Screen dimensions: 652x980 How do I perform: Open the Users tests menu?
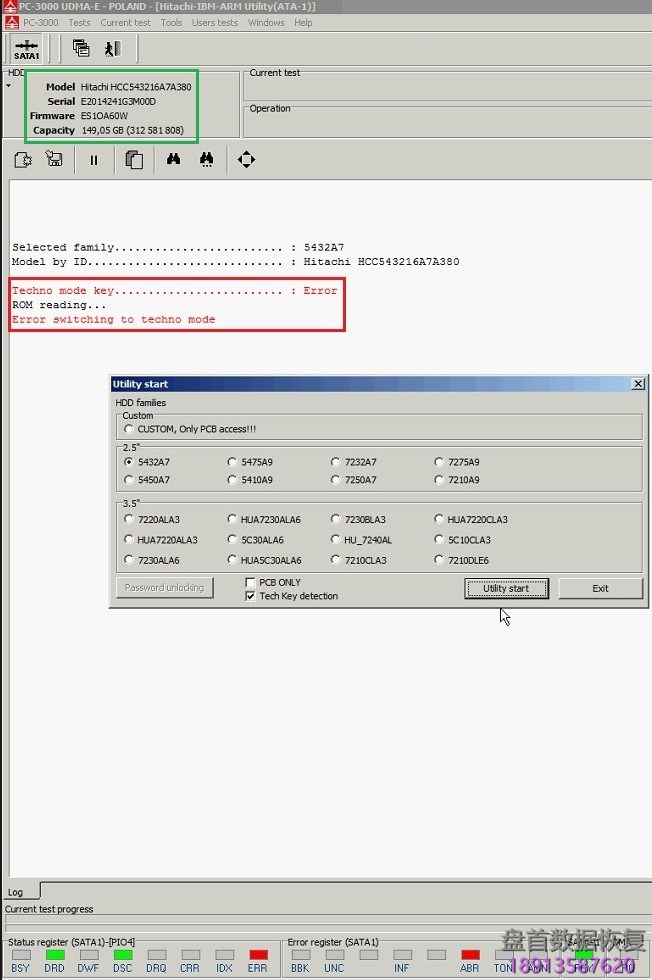(215, 22)
